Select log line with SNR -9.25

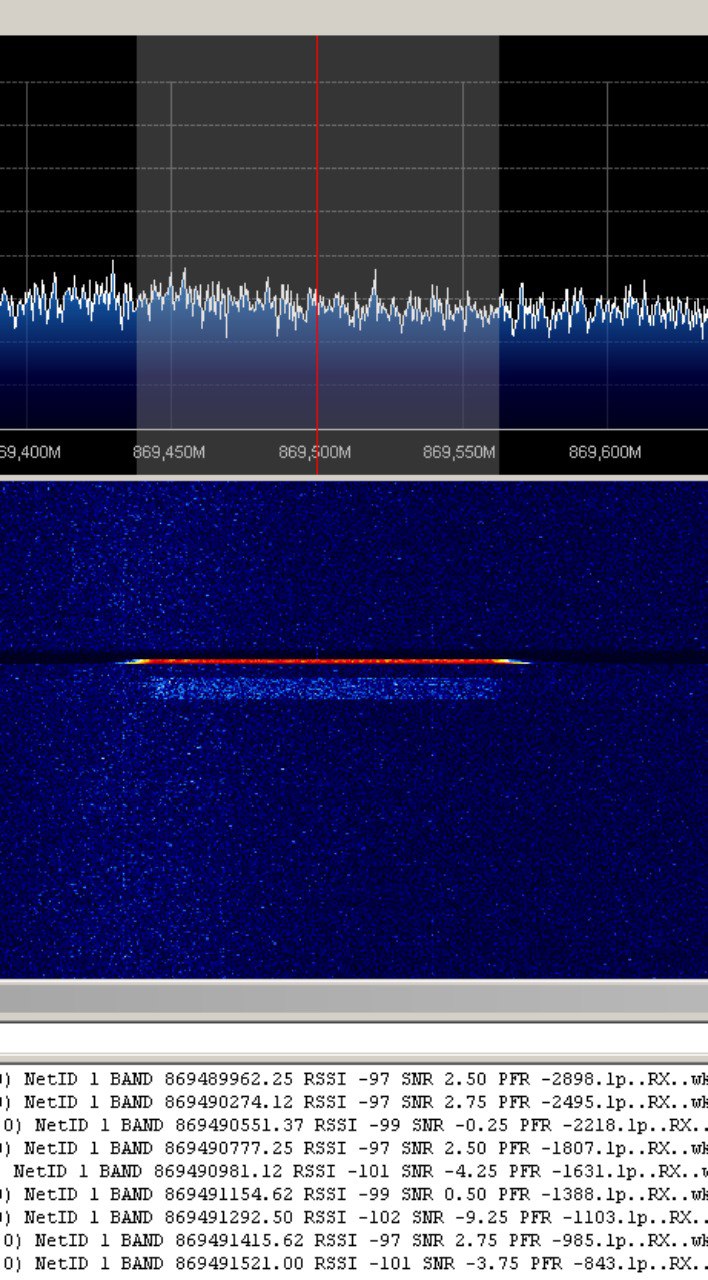[354, 1217]
